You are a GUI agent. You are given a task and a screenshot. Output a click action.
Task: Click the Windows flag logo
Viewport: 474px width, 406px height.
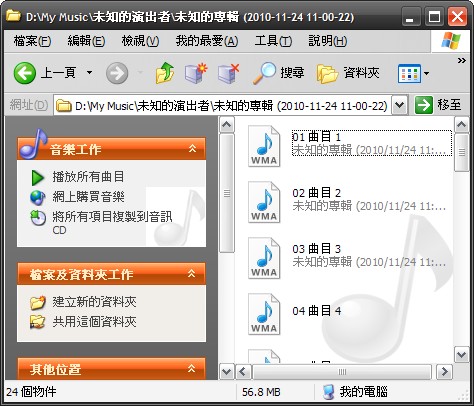click(x=451, y=41)
